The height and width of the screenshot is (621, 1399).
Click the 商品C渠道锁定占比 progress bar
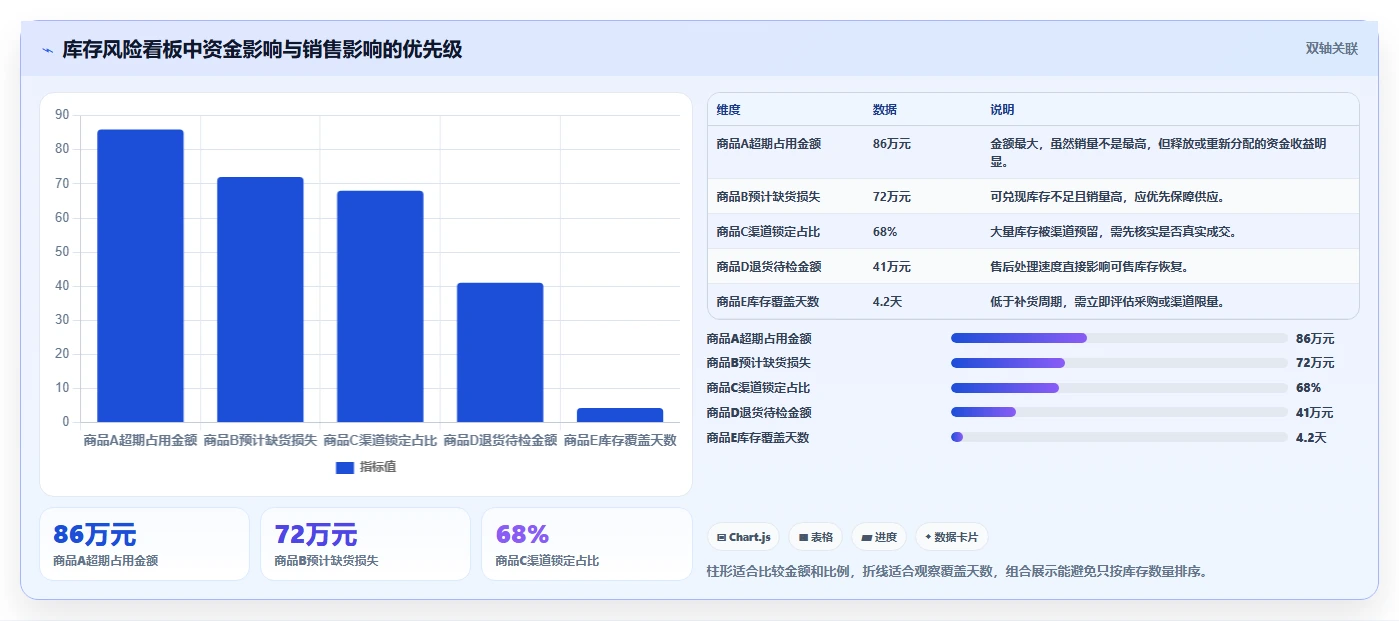[x=1119, y=388]
